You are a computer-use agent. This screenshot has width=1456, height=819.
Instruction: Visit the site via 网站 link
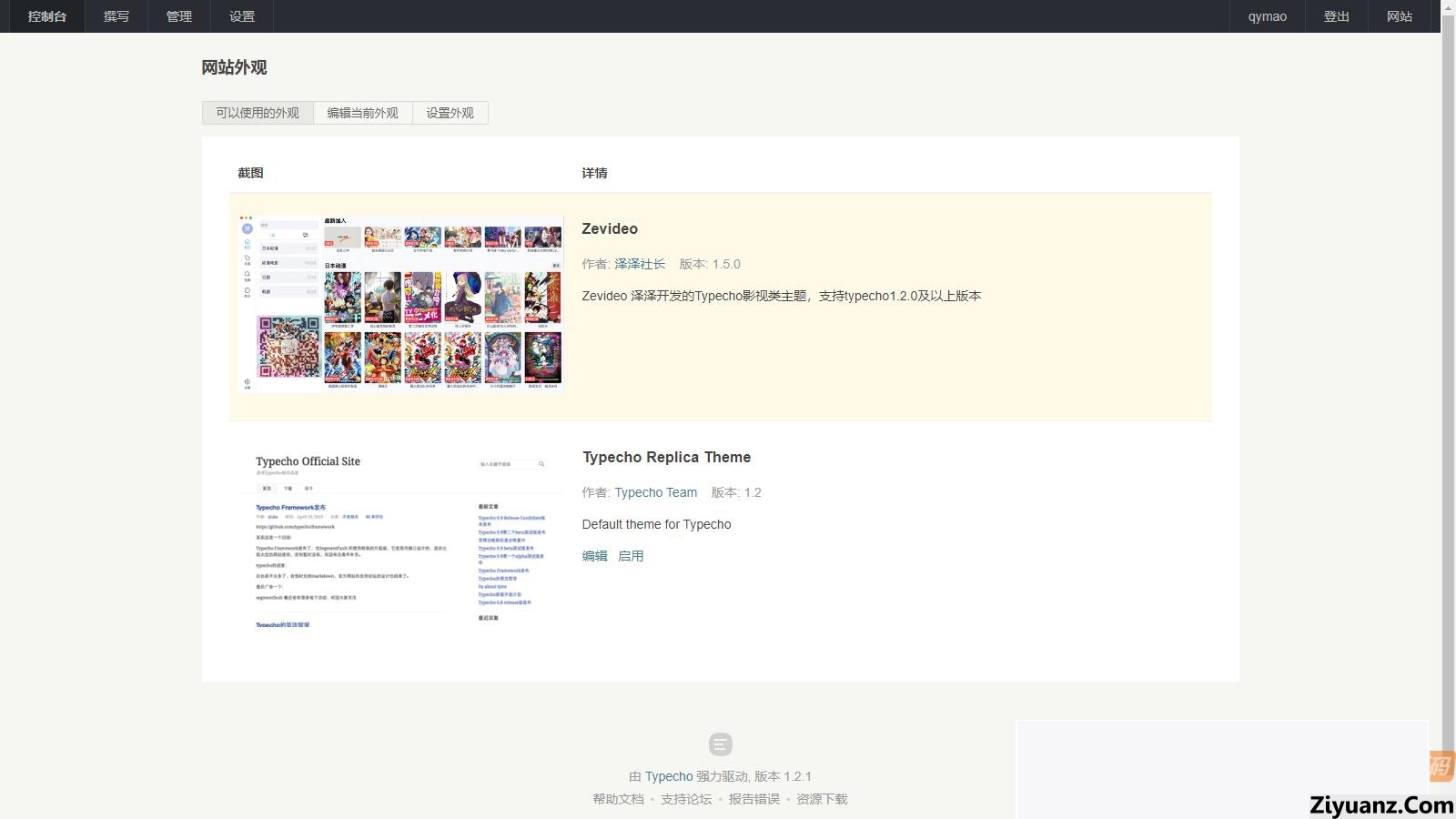1400,16
